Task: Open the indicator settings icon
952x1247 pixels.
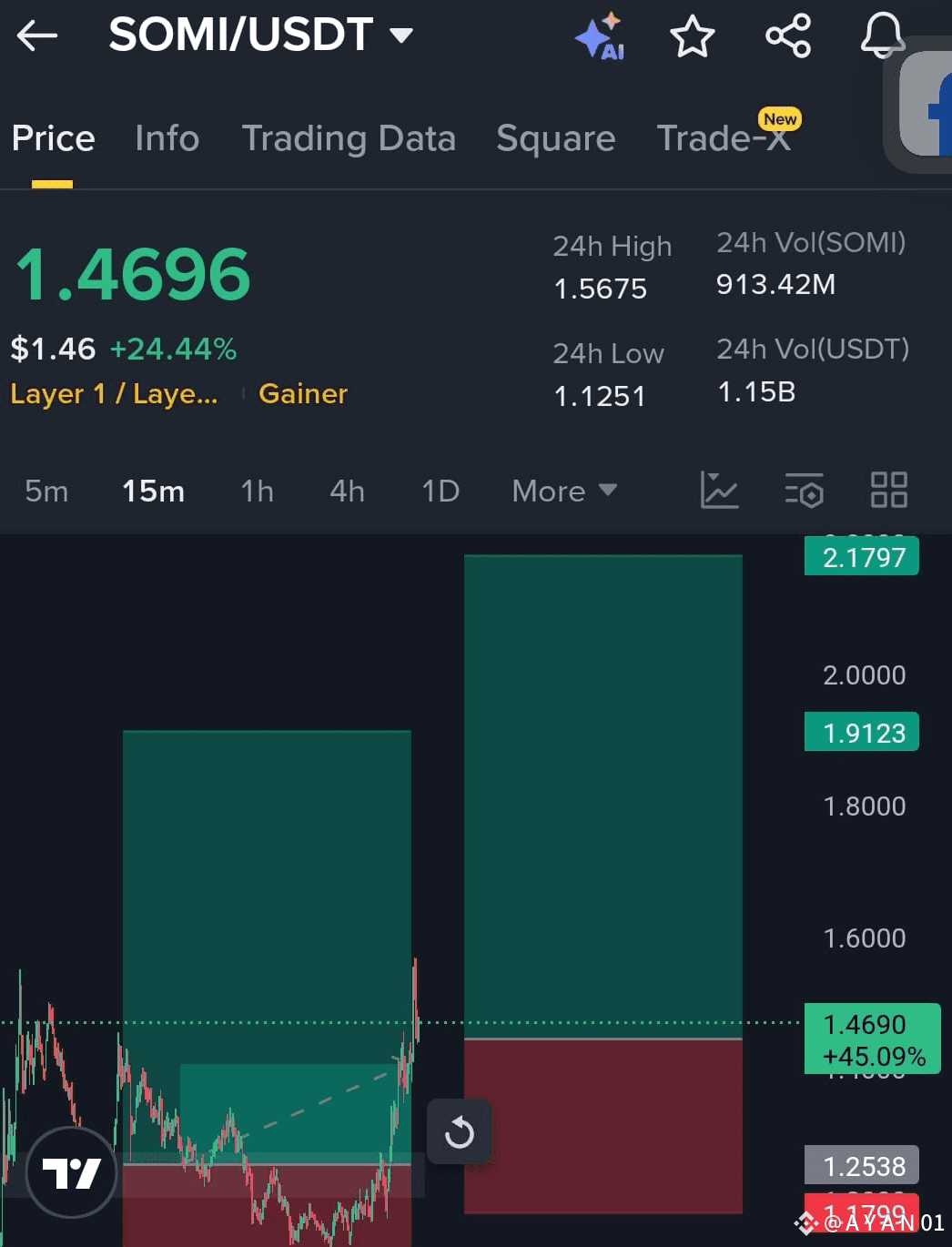Action: pyautogui.click(x=805, y=490)
